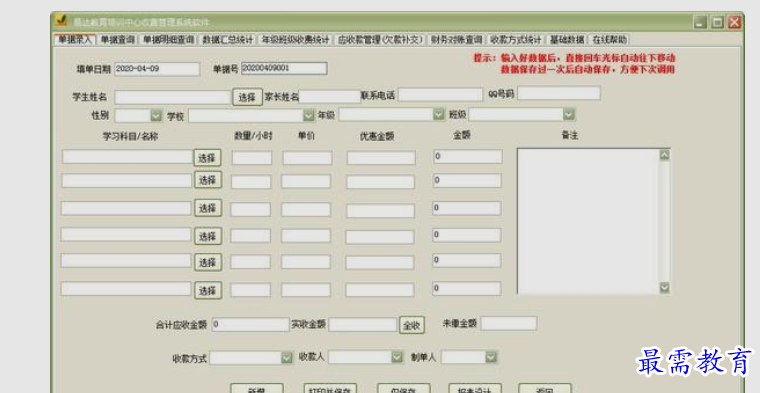Click inside the 备注 text area
The height and width of the screenshot is (393, 760).
[588, 221]
